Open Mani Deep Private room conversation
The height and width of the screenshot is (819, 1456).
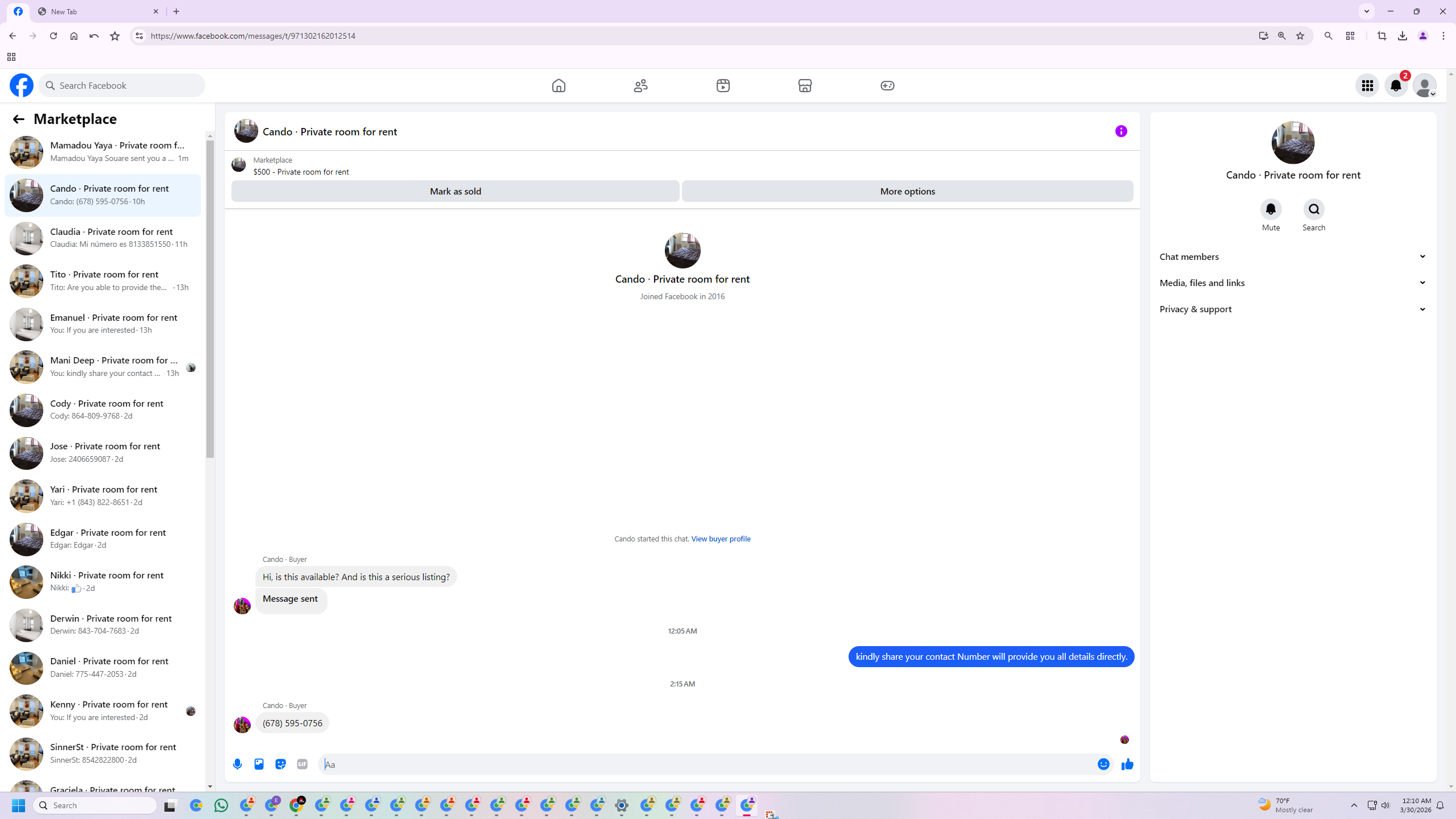(x=102, y=367)
